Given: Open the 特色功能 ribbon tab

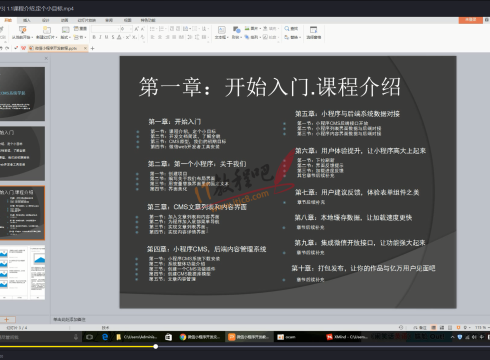Looking at the screenshot, I should [148, 20].
